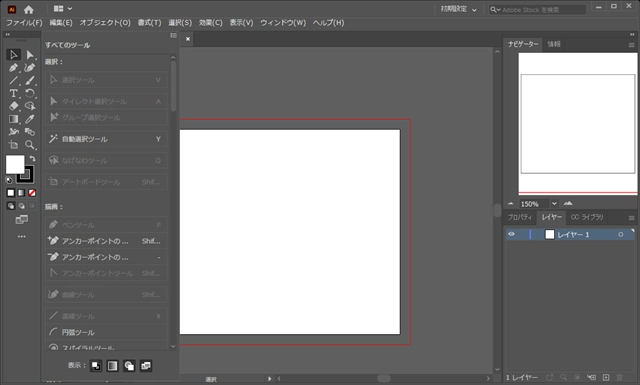Enable Draw Behind mode

point(22,206)
